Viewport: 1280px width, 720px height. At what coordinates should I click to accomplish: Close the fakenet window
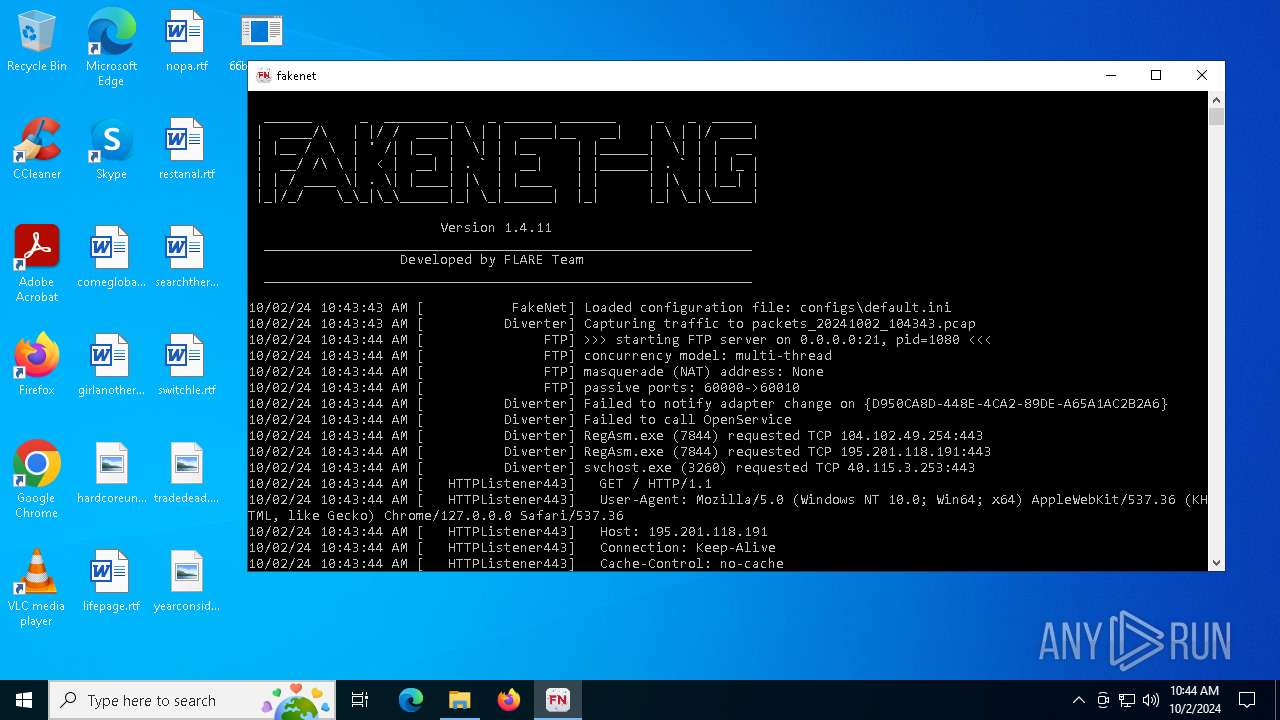click(1202, 75)
